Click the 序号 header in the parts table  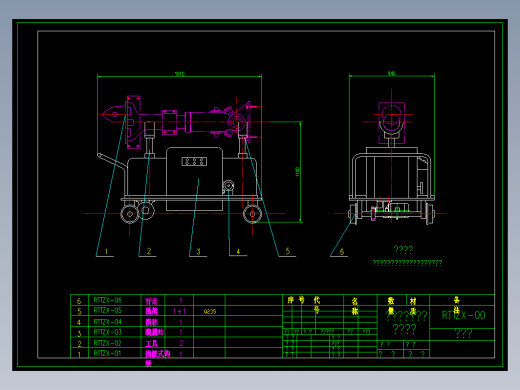[296, 300]
